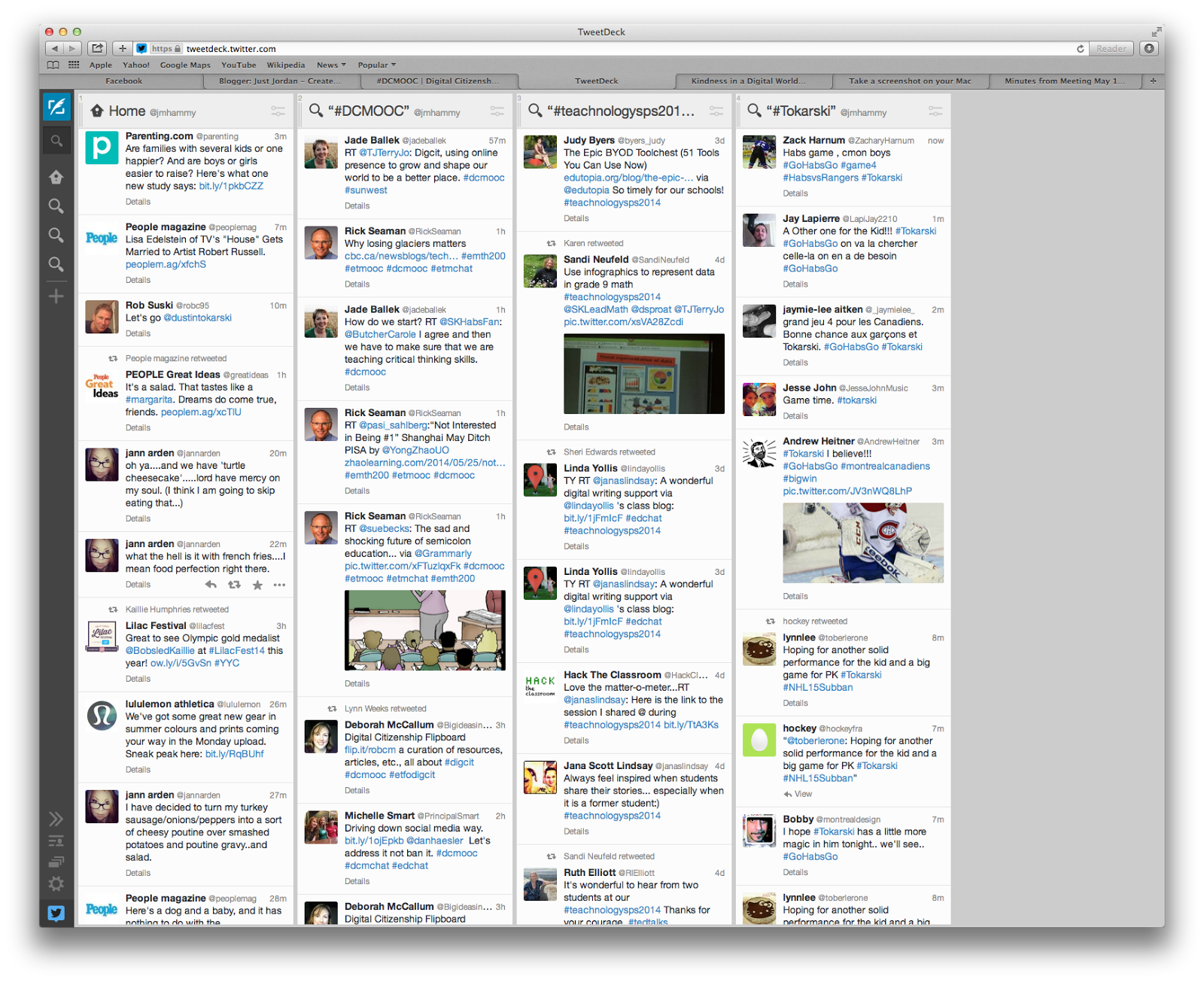Click the add column plus in sidebar
This screenshot has width=1204, height=982.
[x=56, y=296]
